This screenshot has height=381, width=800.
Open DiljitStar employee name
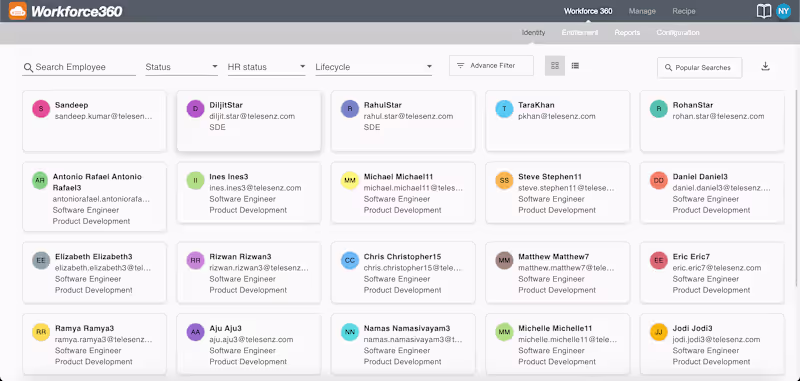(x=226, y=105)
